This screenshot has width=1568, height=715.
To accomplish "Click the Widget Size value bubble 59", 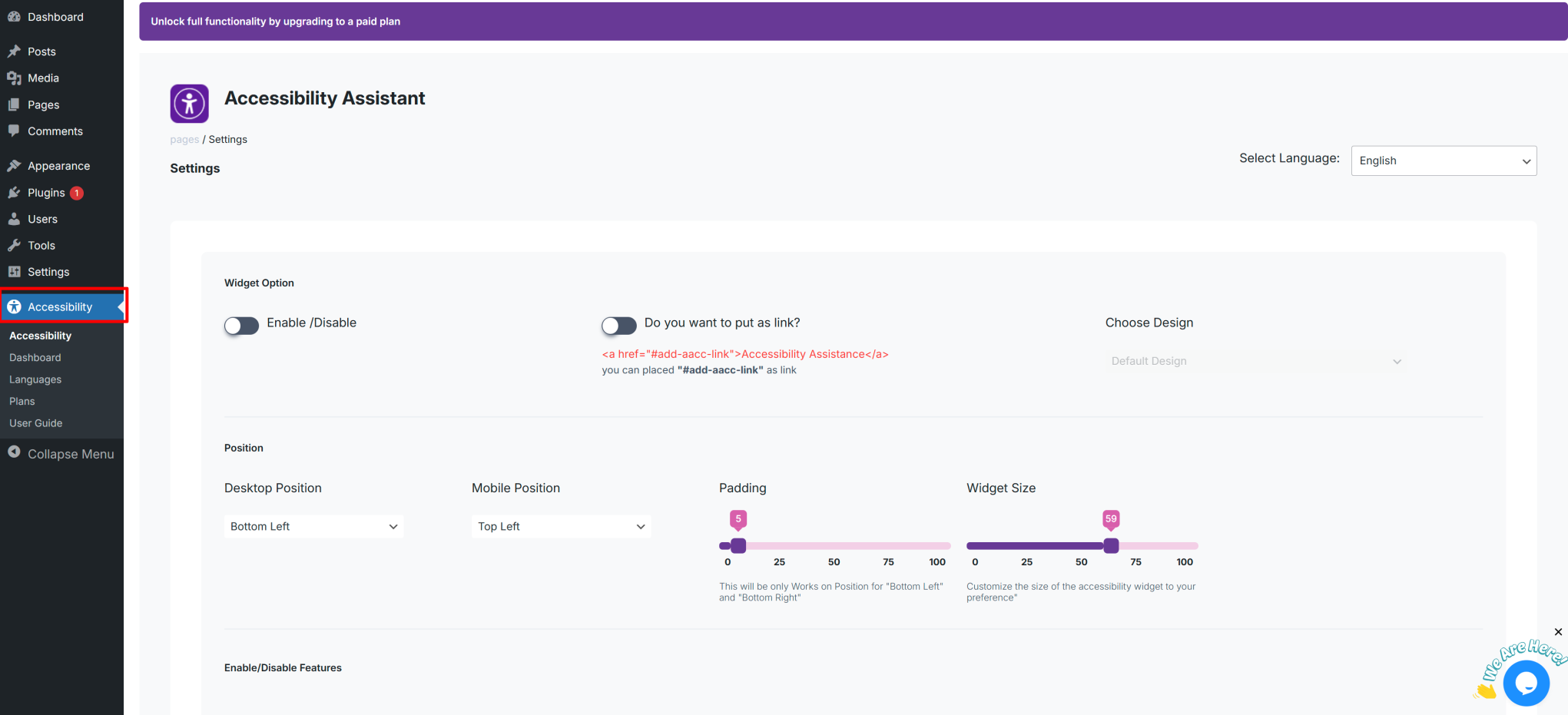I will click(1111, 520).
